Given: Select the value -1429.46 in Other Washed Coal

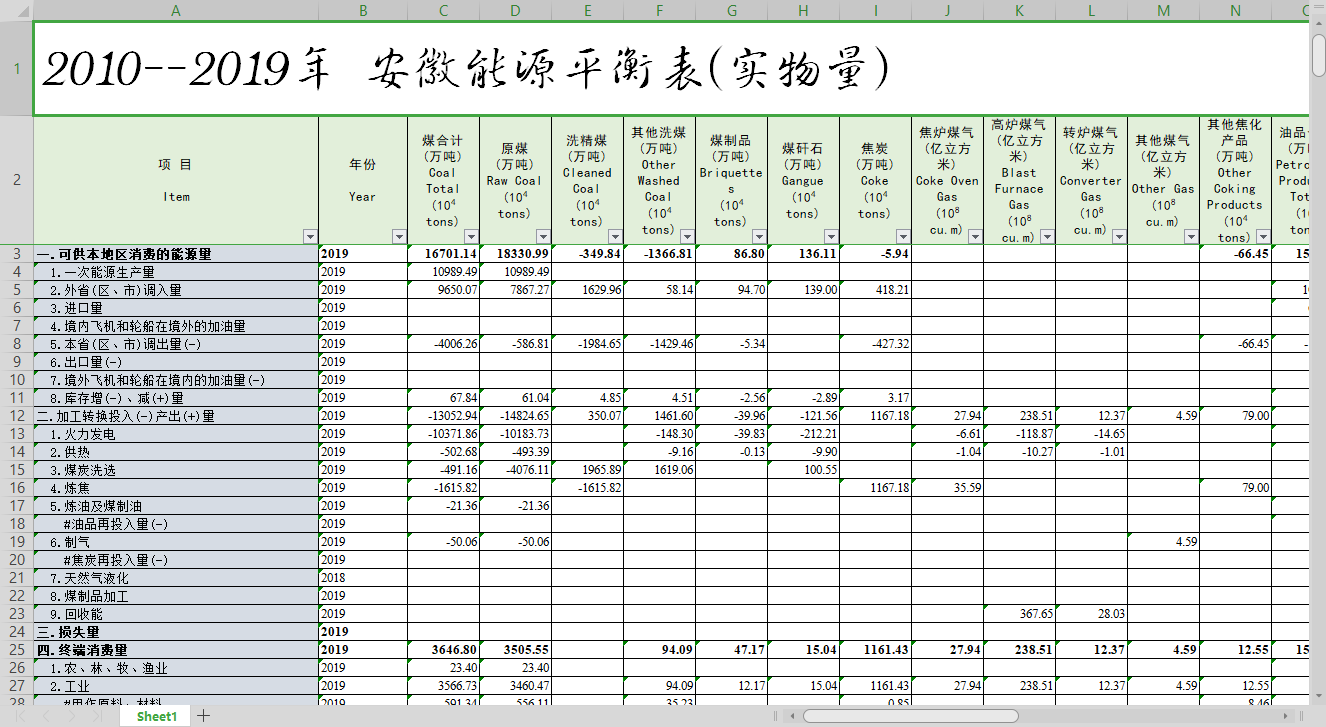Looking at the screenshot, I should click(x=660, y=344).
